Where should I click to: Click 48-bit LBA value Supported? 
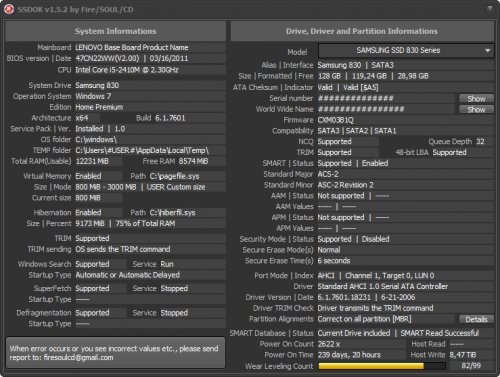[449, 153]
